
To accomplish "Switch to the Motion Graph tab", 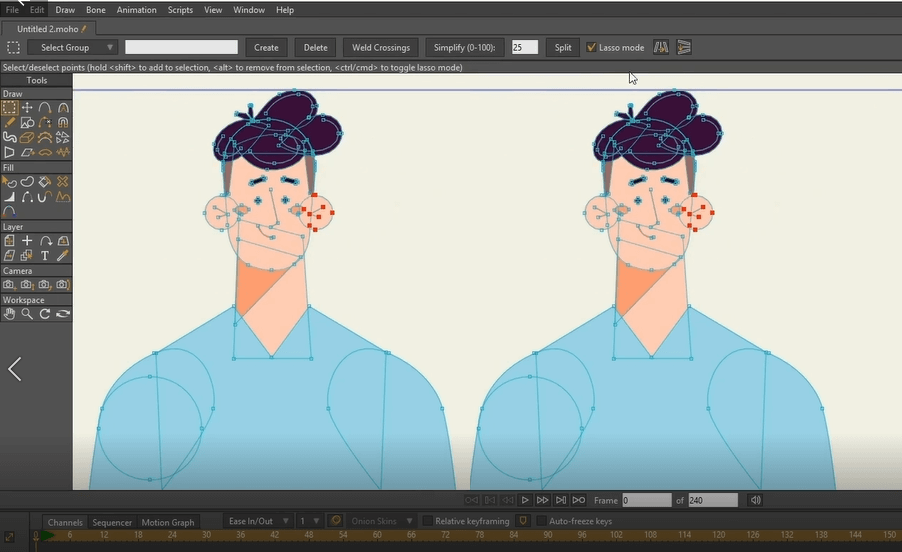I will pos(168,522).
